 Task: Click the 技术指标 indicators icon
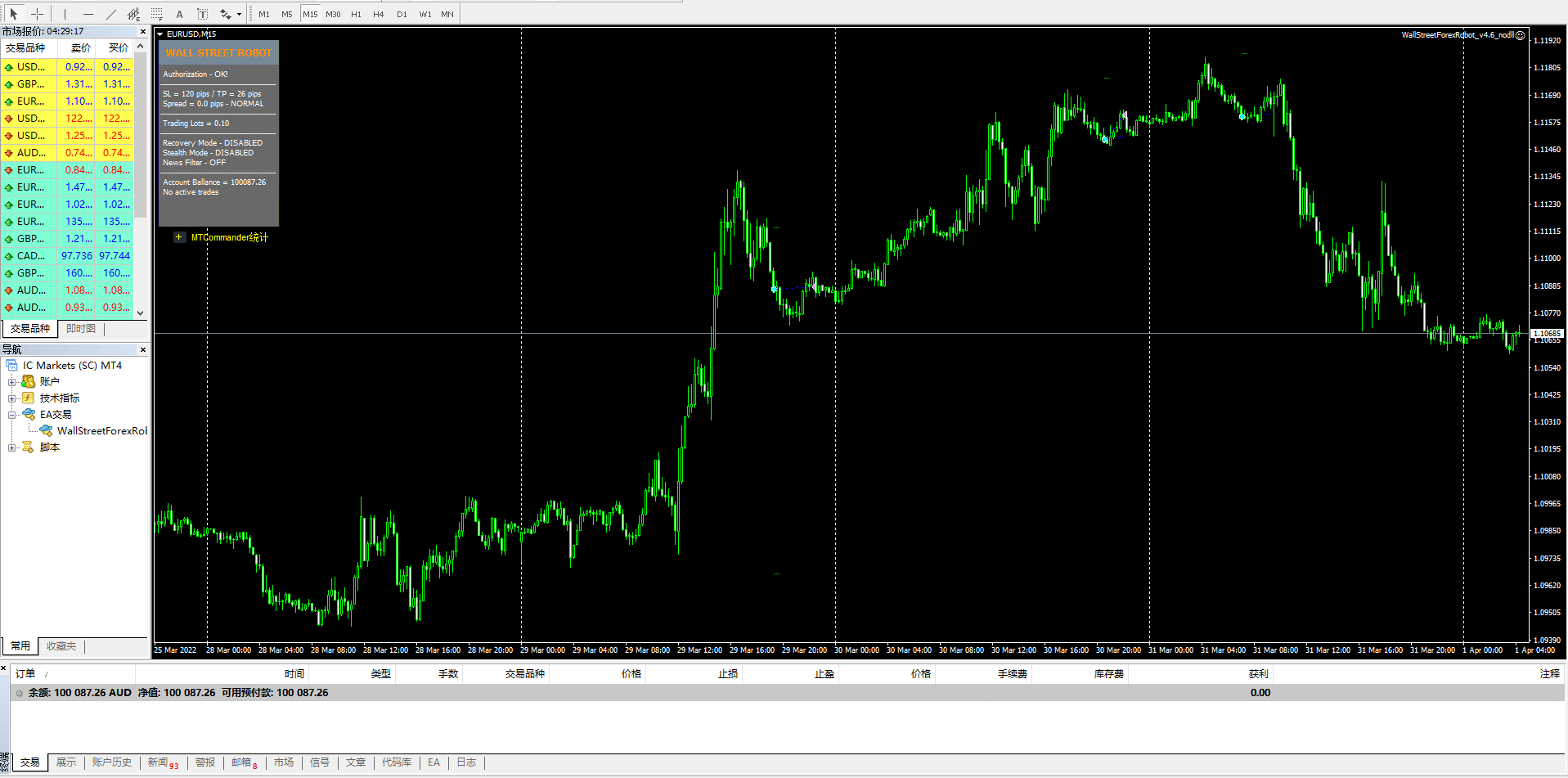pos(29,398)
